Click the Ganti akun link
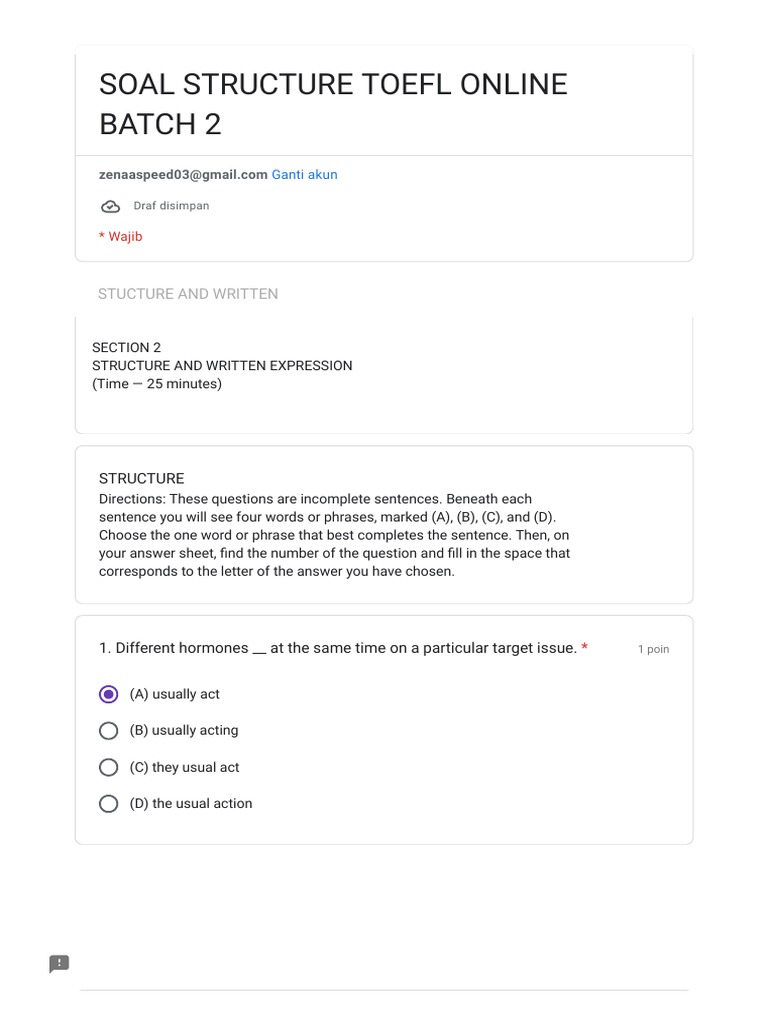Image resolution: width=768 pixels, height=1024 pixels. tap(304, 174)
